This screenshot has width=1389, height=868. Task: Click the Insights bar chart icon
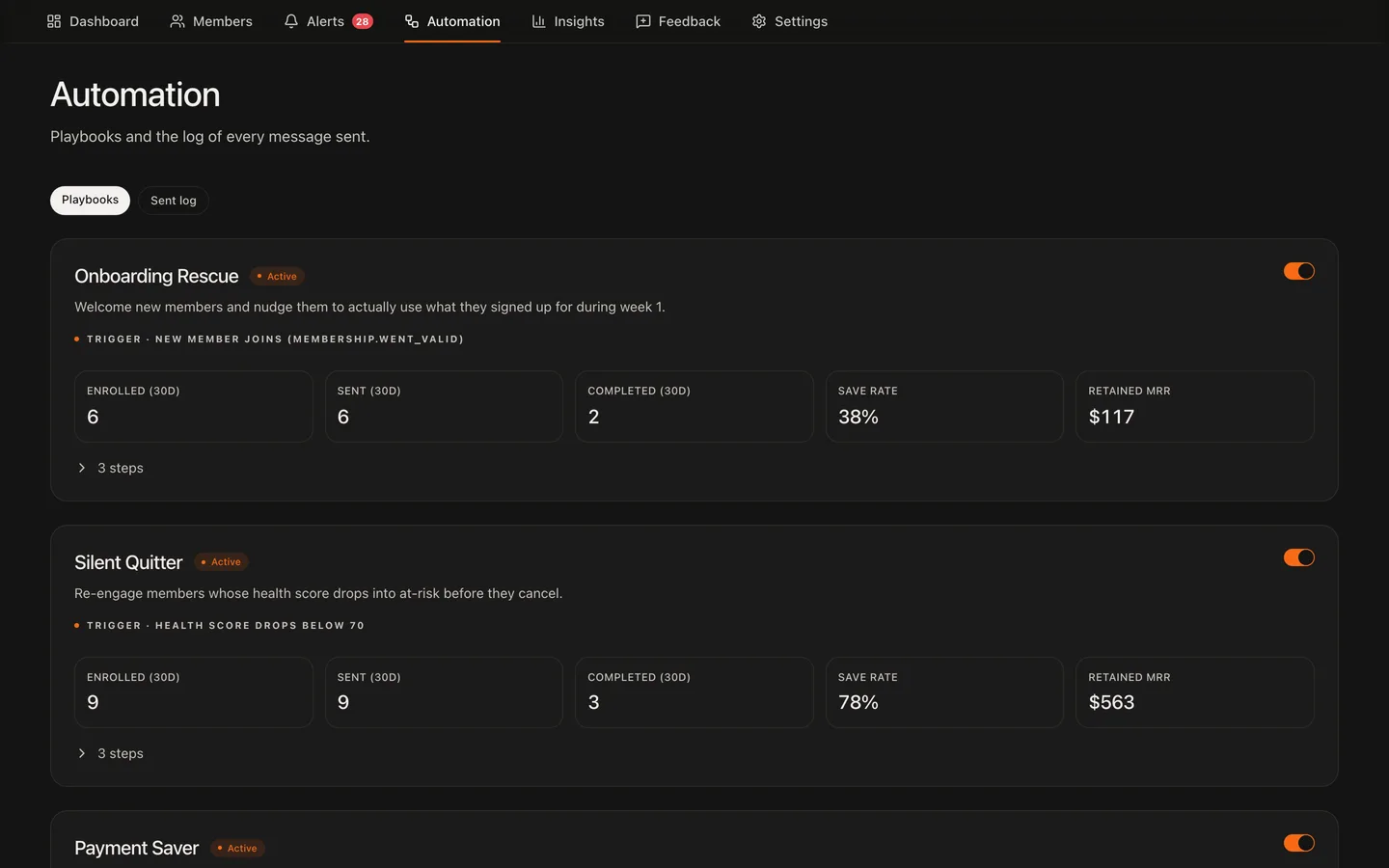tap(539, 21)
